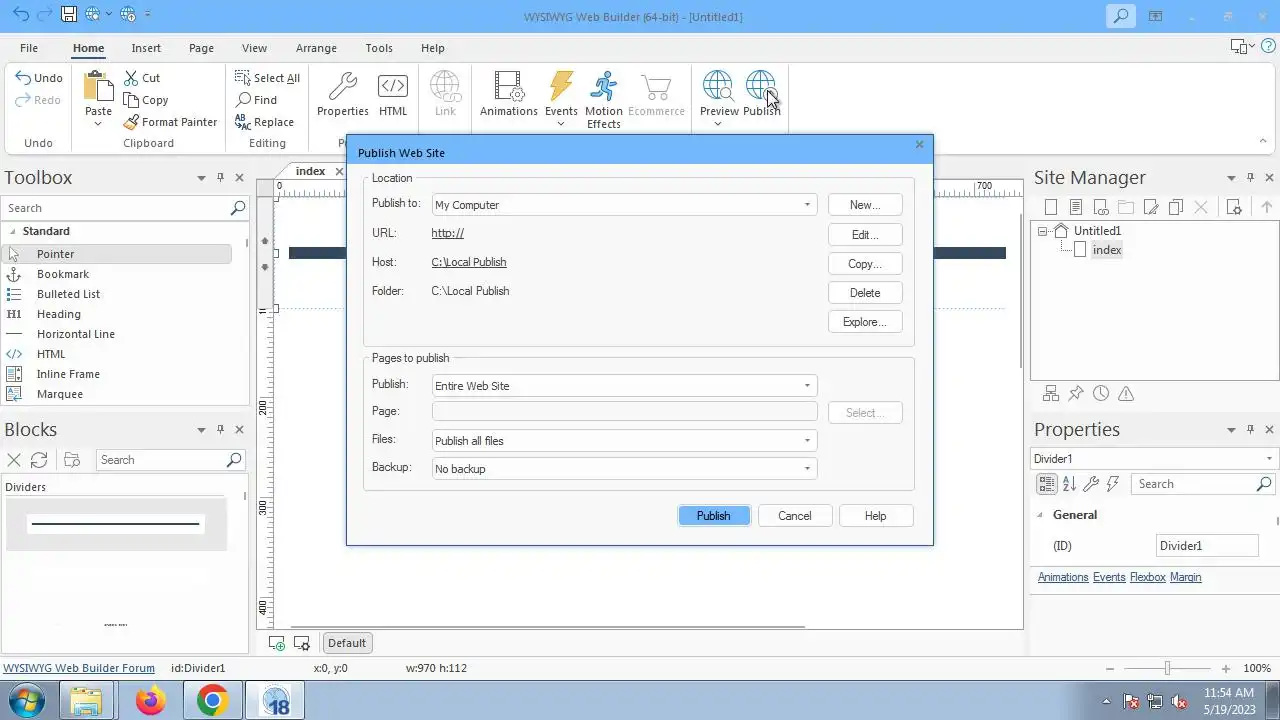The image size is (1280, 720).
Task: Delete the selected publish location
Action: pyautogui.click(x=865, y=293)
